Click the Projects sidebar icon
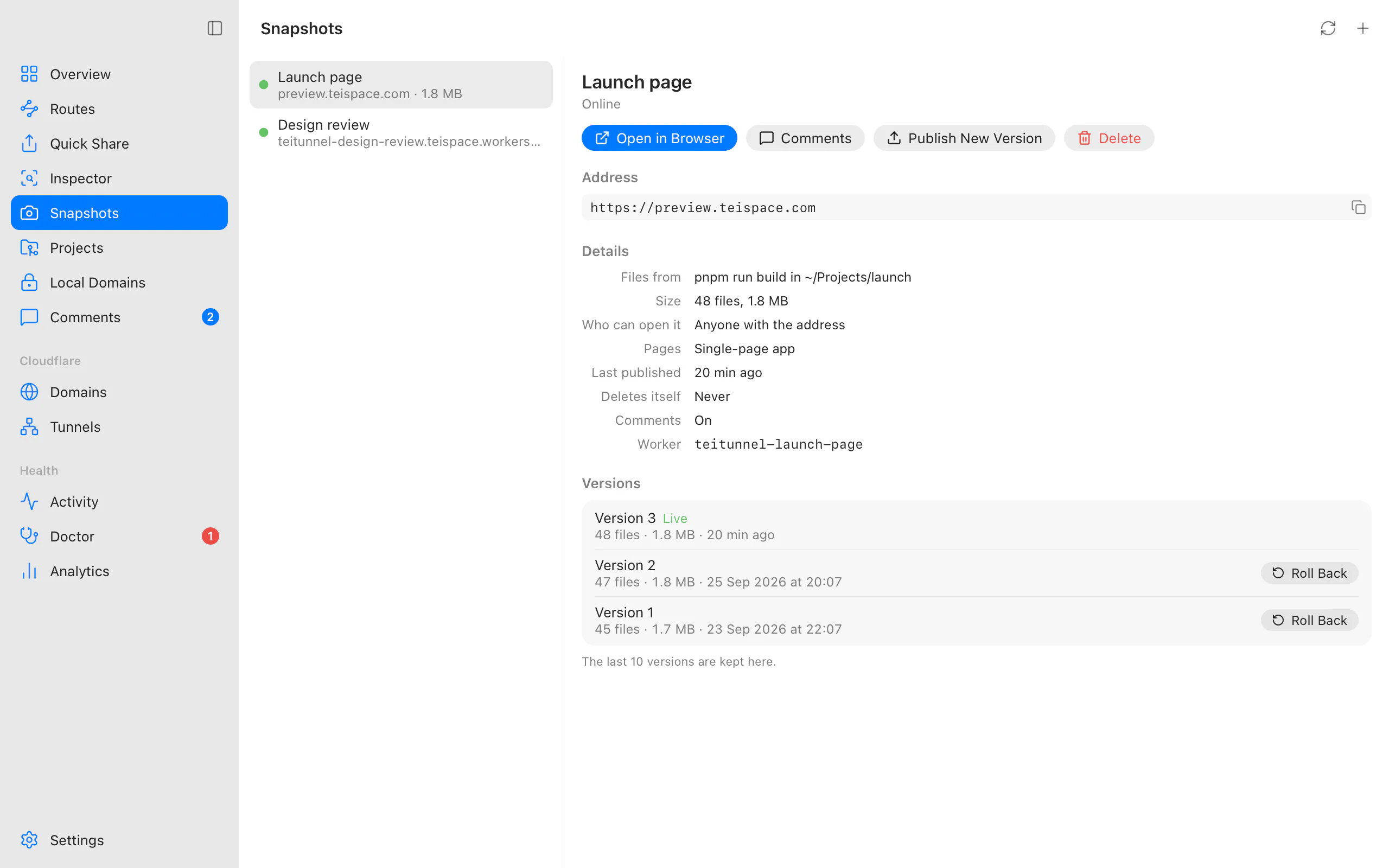 (x=29, y=247)
